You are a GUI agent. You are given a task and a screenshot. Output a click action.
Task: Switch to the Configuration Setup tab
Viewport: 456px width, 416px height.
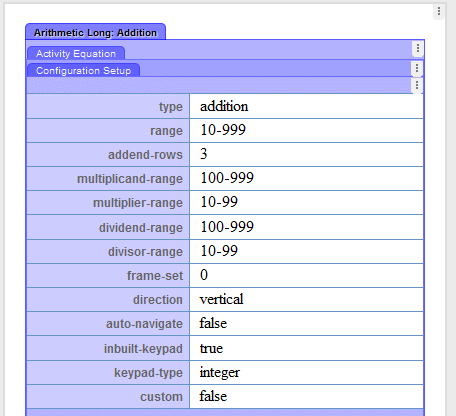click(83, 70)
